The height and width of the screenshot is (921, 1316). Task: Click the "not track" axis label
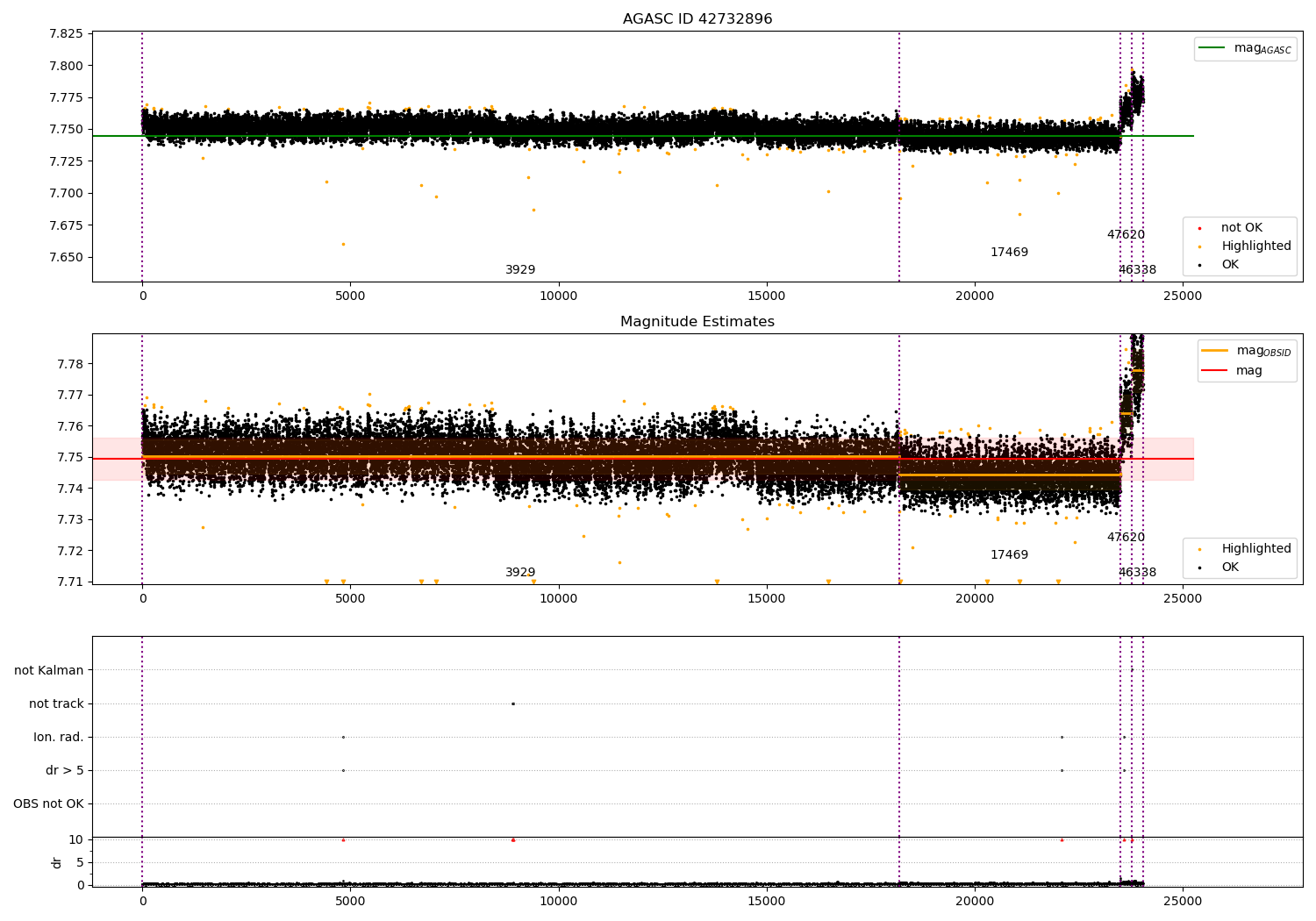point(56,703)
